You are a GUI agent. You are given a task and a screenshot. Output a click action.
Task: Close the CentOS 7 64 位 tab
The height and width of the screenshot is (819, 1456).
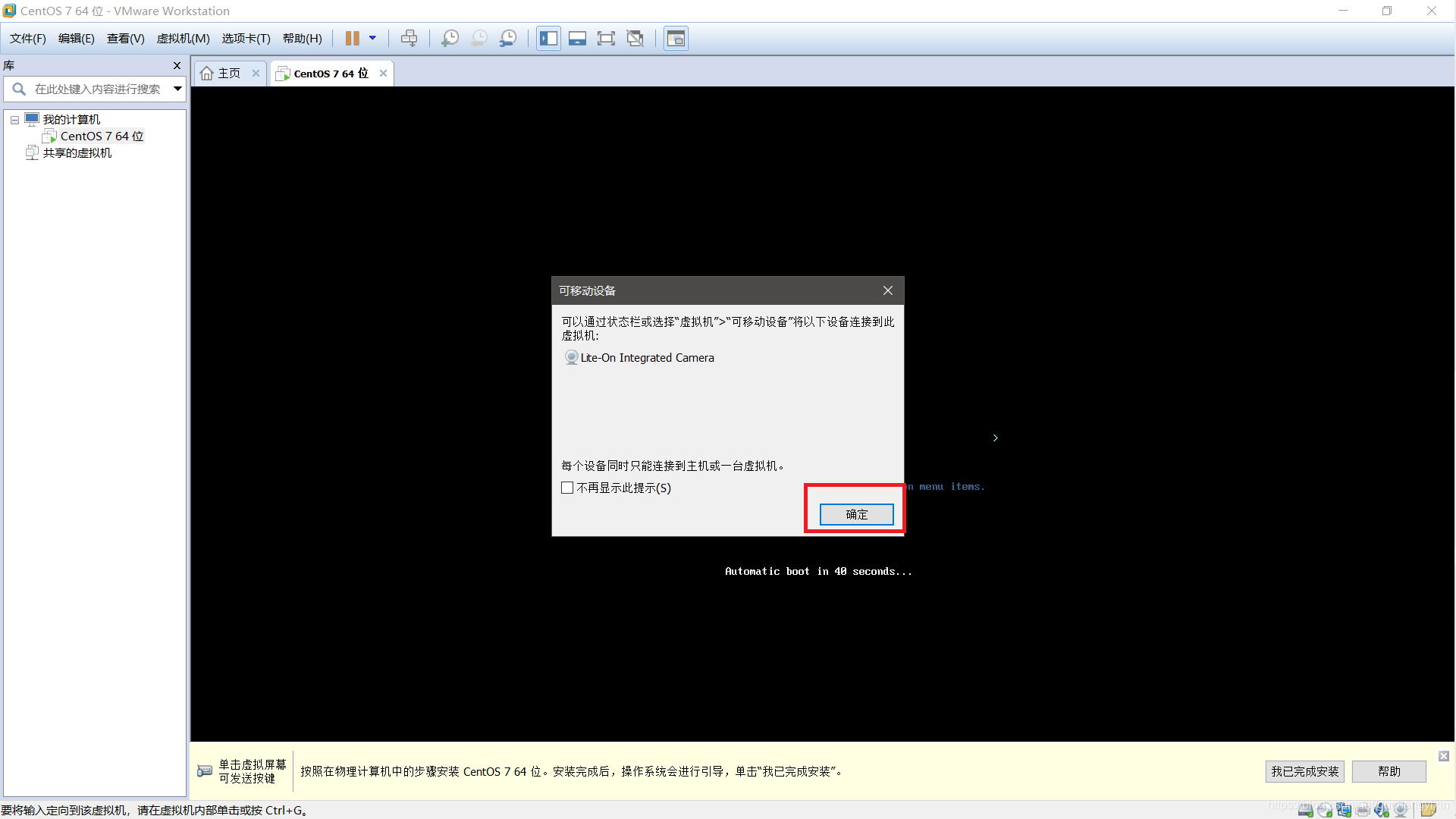[383, 74]
